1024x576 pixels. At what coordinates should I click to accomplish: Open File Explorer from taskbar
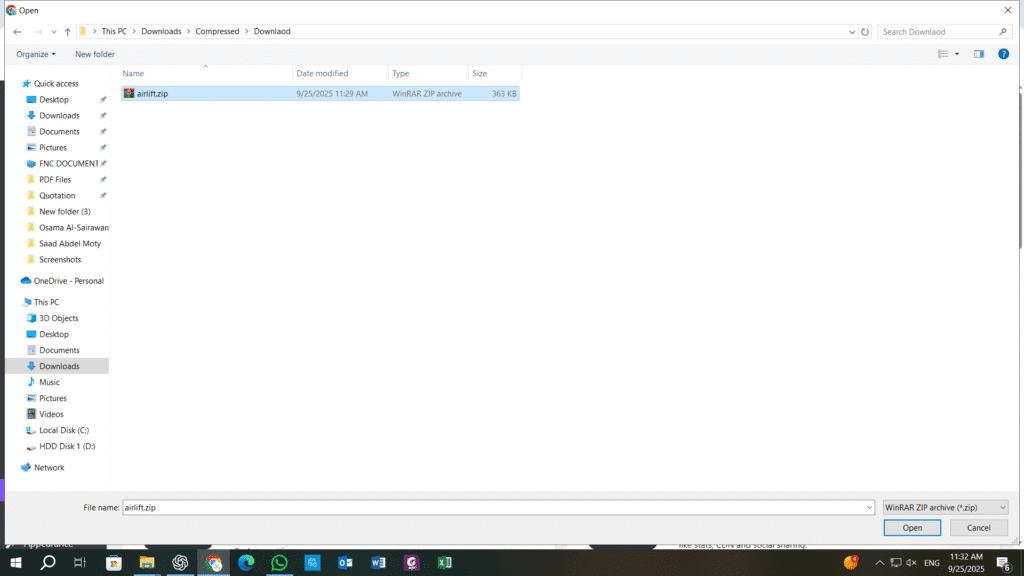(x=147, y=562)
